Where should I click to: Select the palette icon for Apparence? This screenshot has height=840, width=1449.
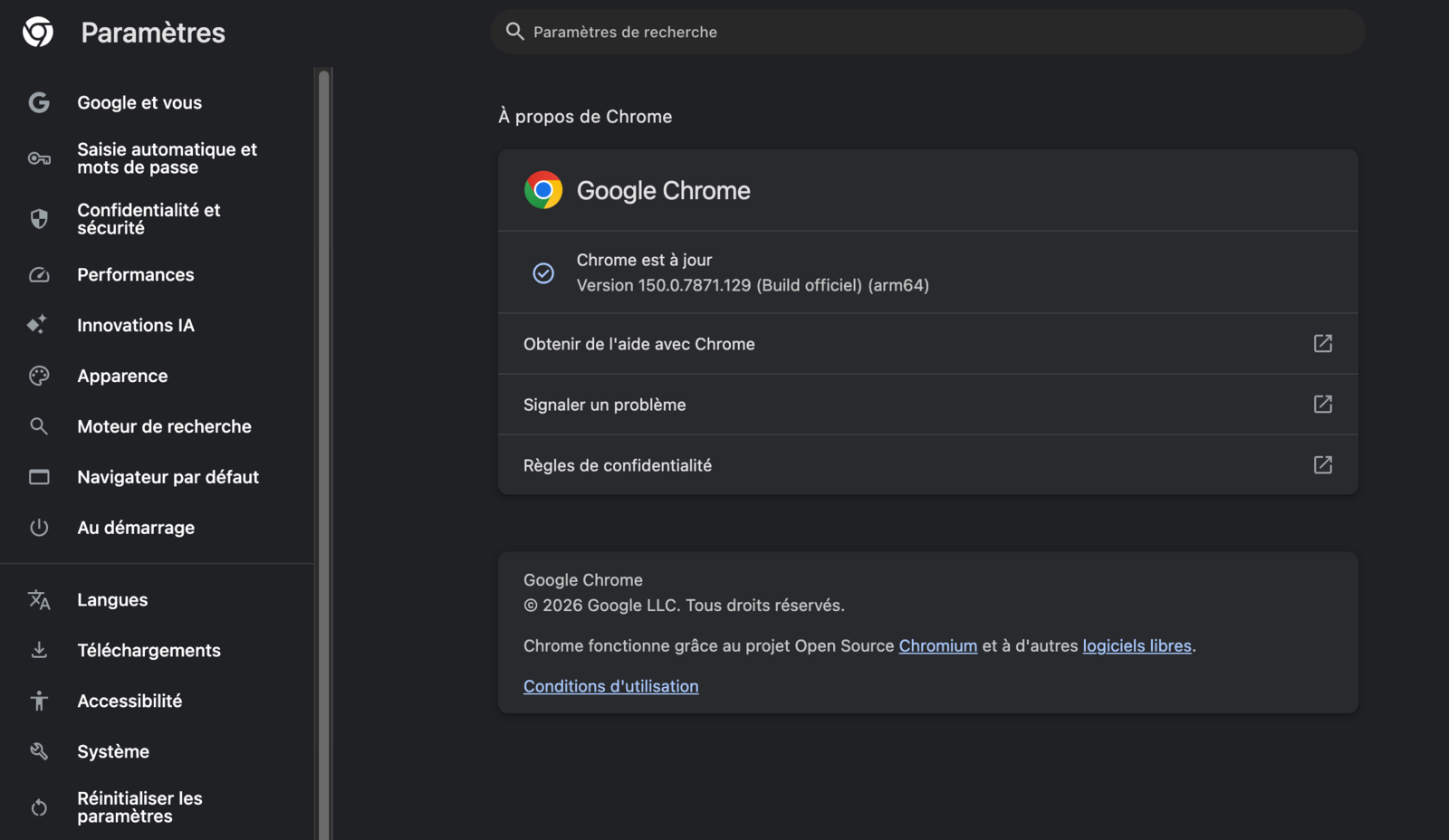[x=39, y=376]
